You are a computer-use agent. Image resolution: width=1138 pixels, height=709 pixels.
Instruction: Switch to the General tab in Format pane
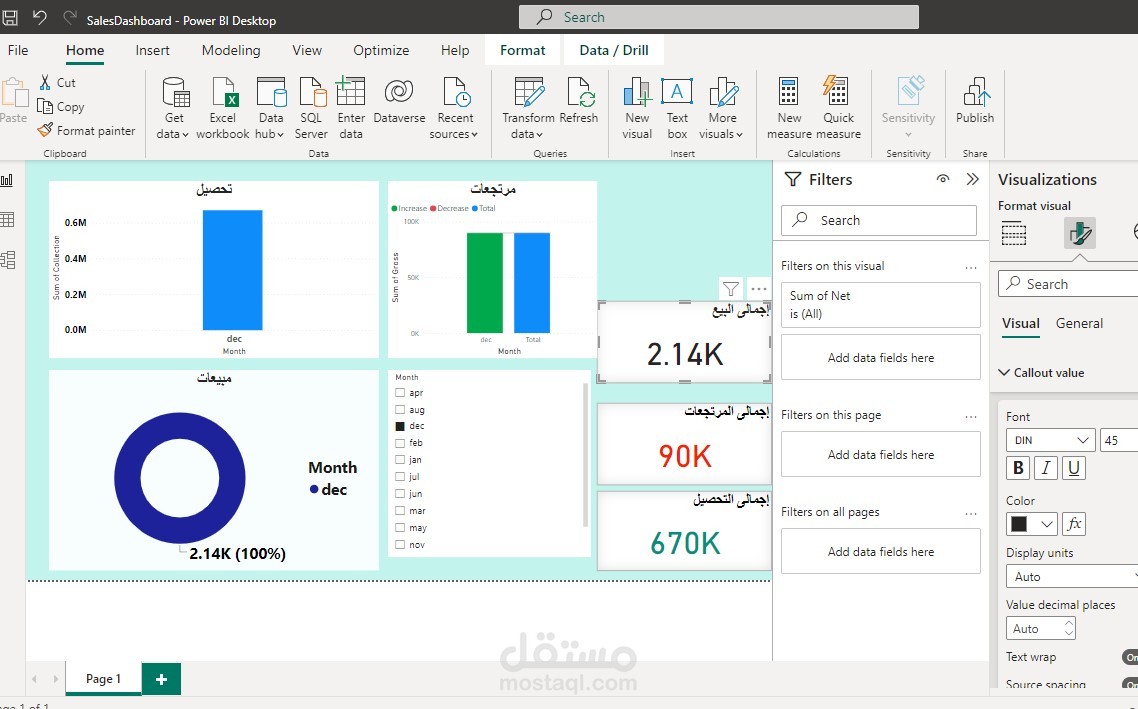1080,323
